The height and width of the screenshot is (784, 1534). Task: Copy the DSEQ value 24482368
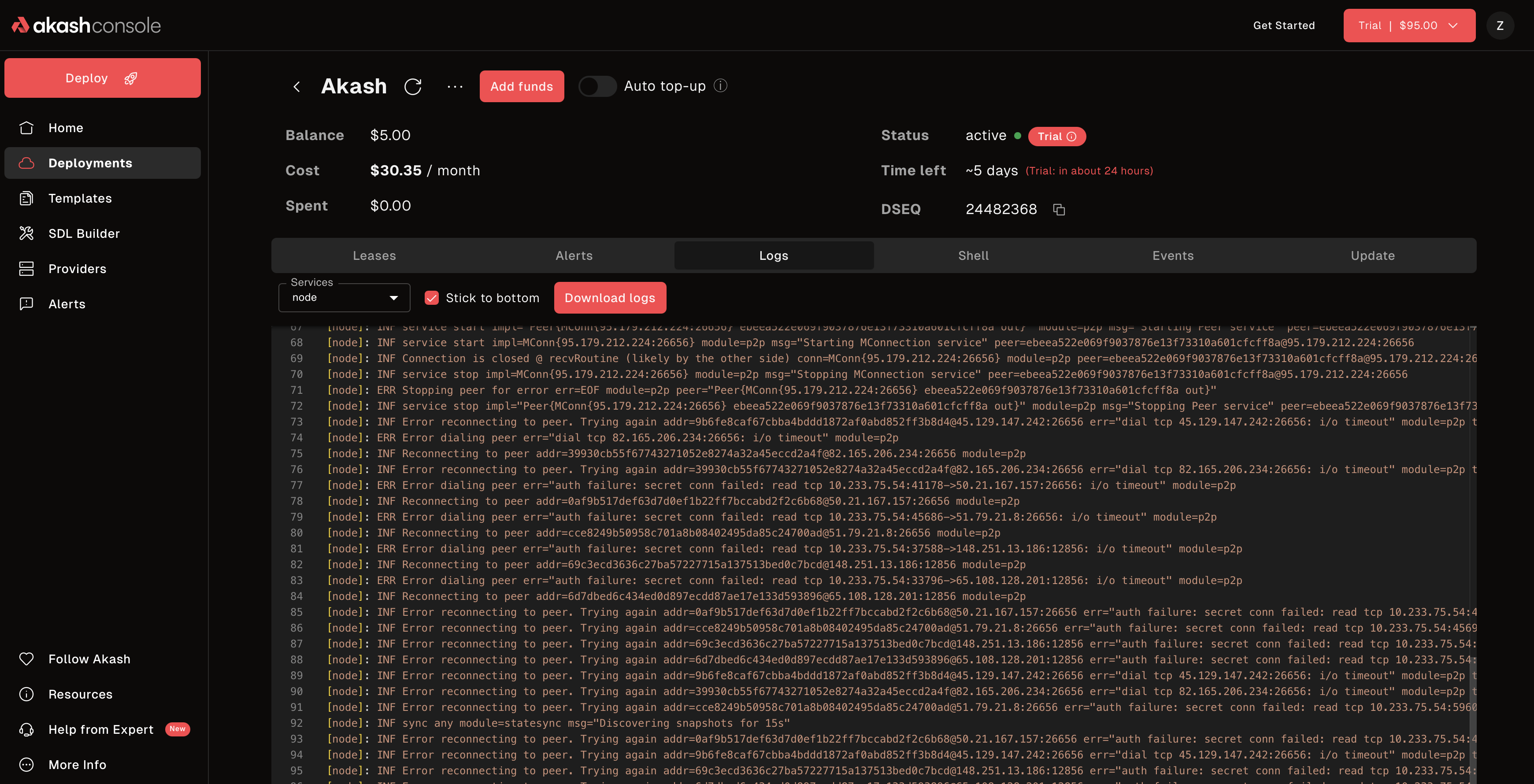(1060, 210)
